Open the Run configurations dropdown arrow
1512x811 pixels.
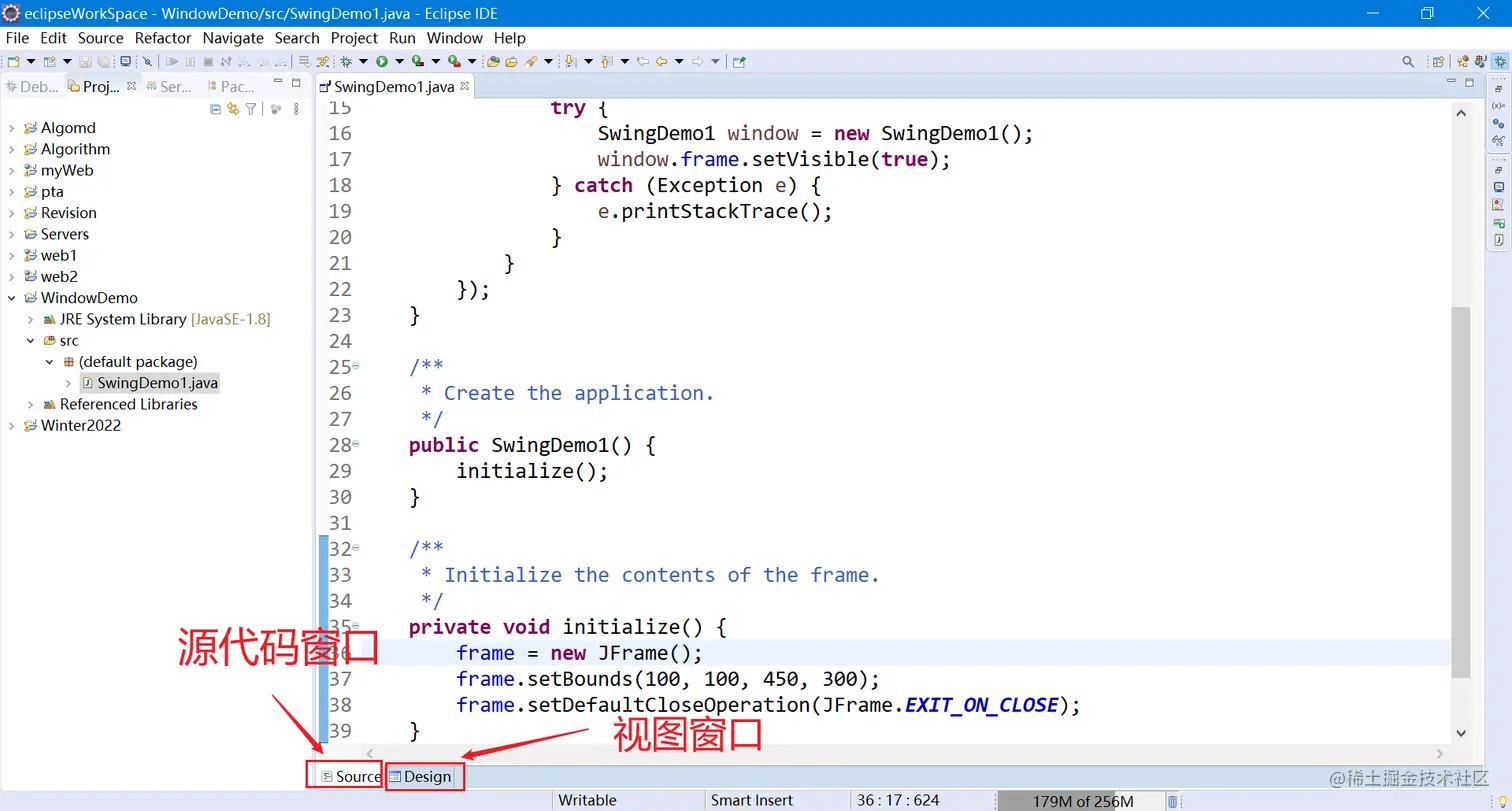click(x=399, y=61)
